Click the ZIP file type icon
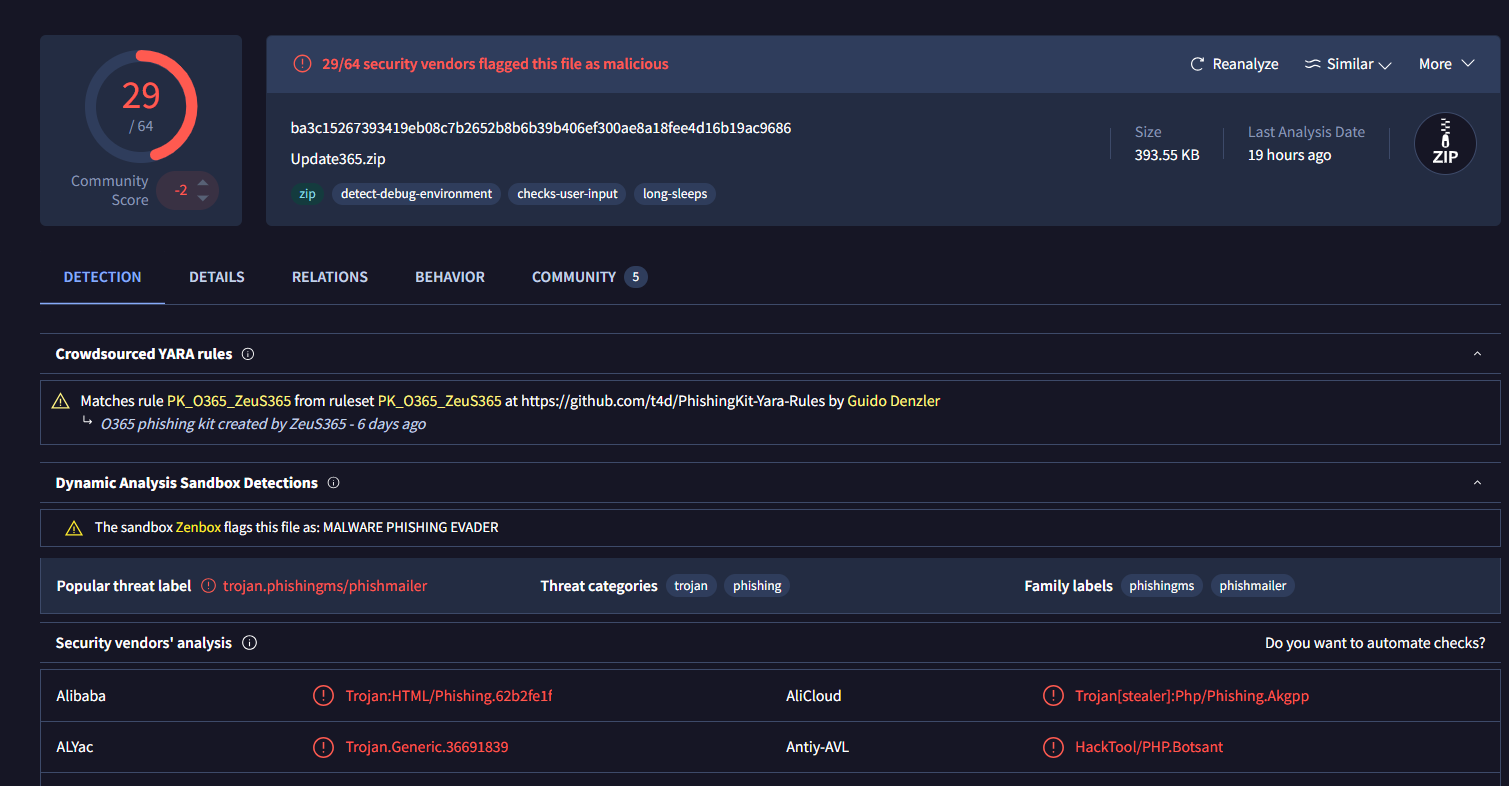 [1445, 144]
